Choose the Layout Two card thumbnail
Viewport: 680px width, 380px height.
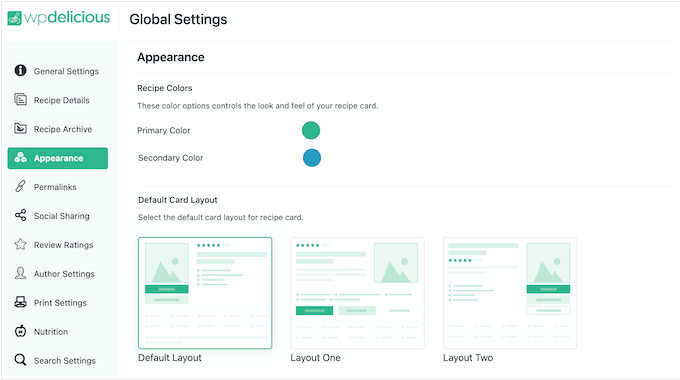pyautogui.click(x=510, y=293)
